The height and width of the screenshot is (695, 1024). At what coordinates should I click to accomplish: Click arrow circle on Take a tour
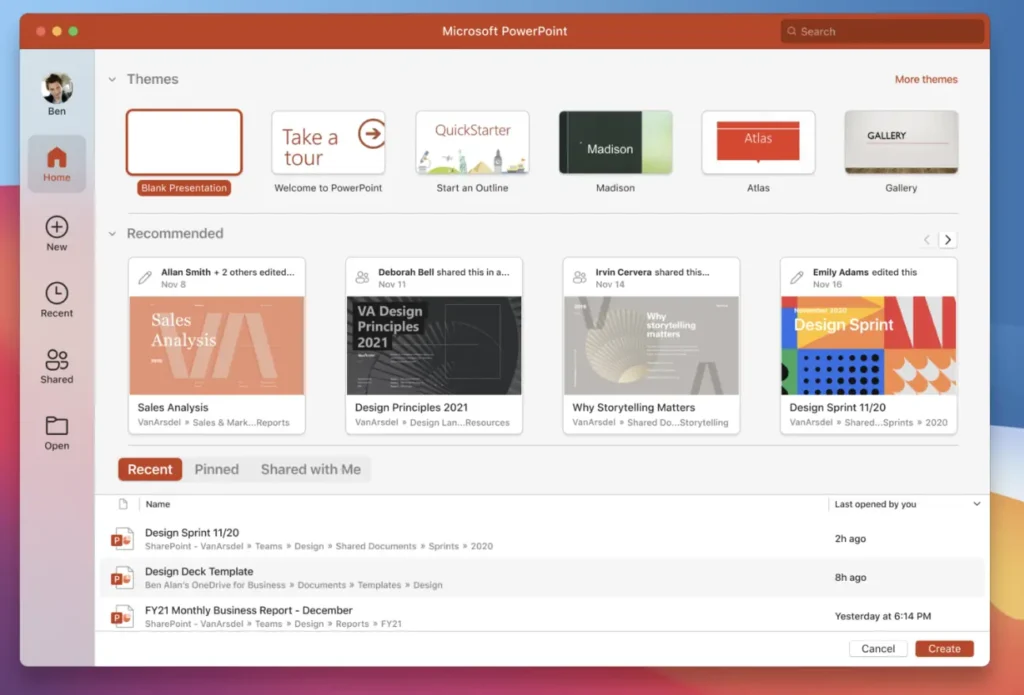point(372,133)
